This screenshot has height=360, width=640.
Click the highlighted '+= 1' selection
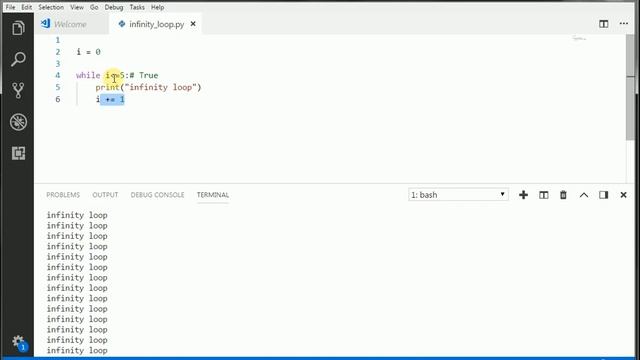112,99
